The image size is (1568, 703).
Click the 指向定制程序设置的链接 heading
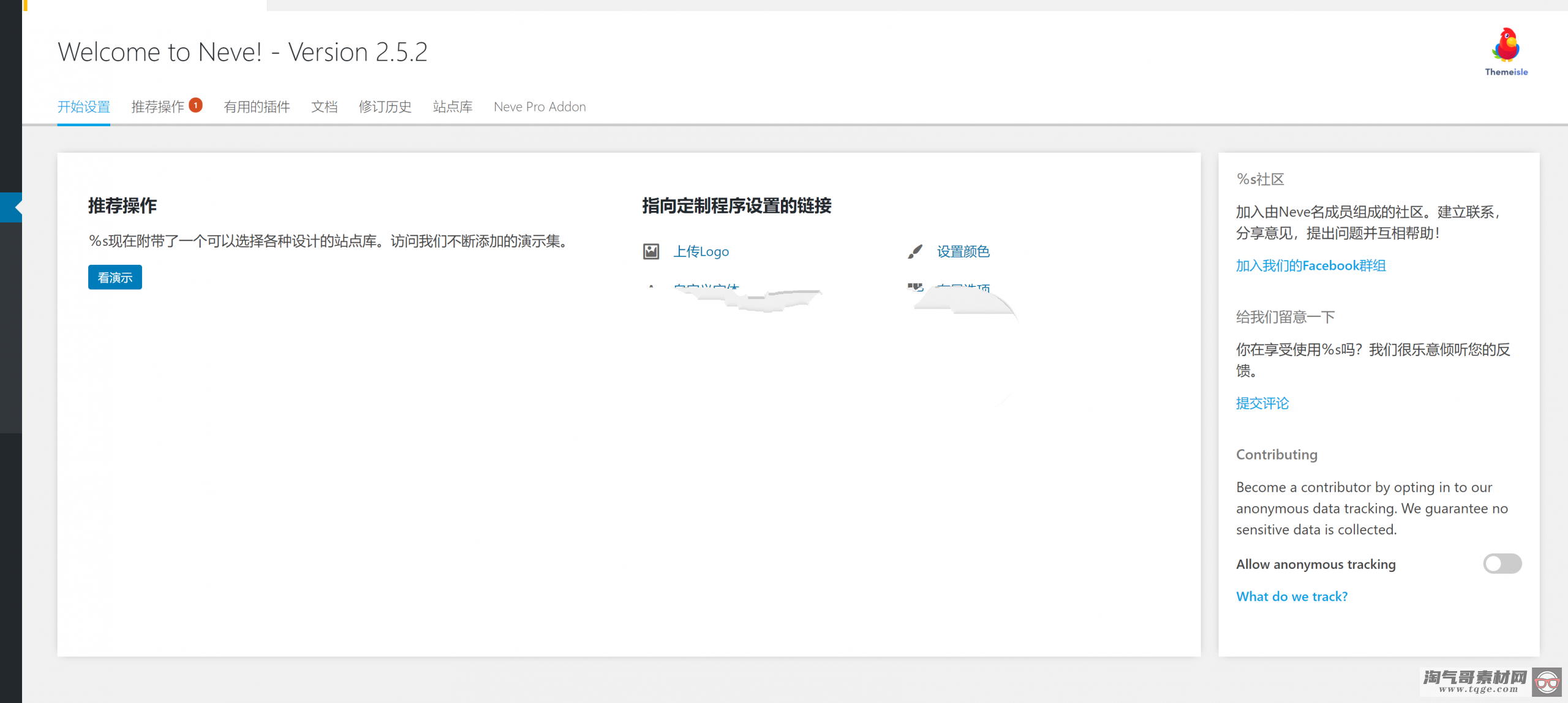coord(737,205)
